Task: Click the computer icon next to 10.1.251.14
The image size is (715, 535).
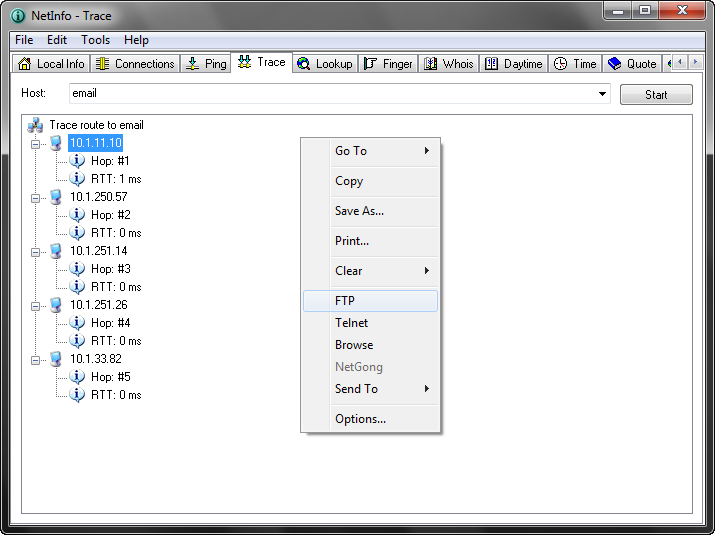Action: [x=57, y=251]
